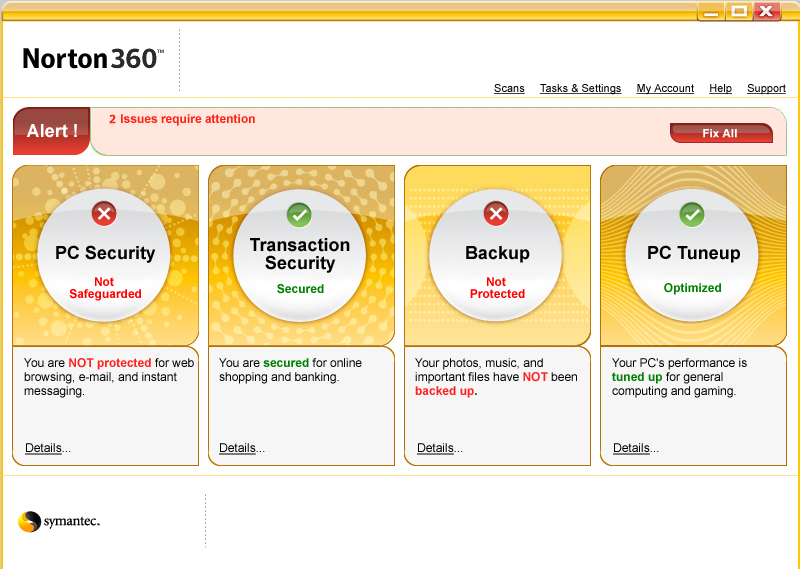800x569 pixels.
Task: Maximize the Norton 360 window
Action: (739, 11)
